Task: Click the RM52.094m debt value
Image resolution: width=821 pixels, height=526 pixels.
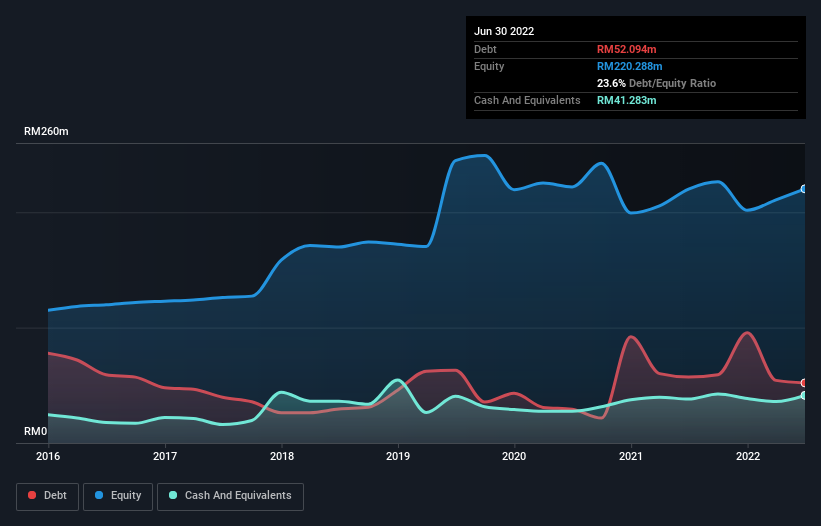Action: [x=626, y=49]
